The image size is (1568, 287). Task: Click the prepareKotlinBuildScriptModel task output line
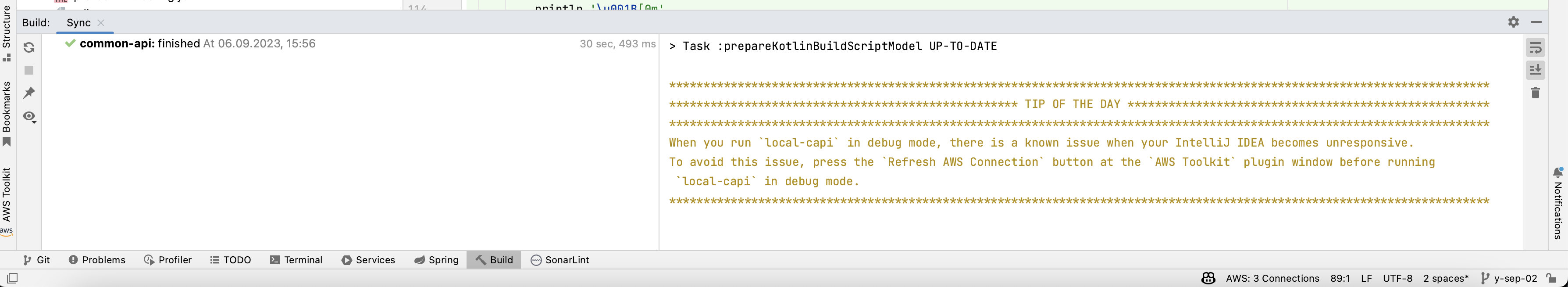[x=833, y=47]
